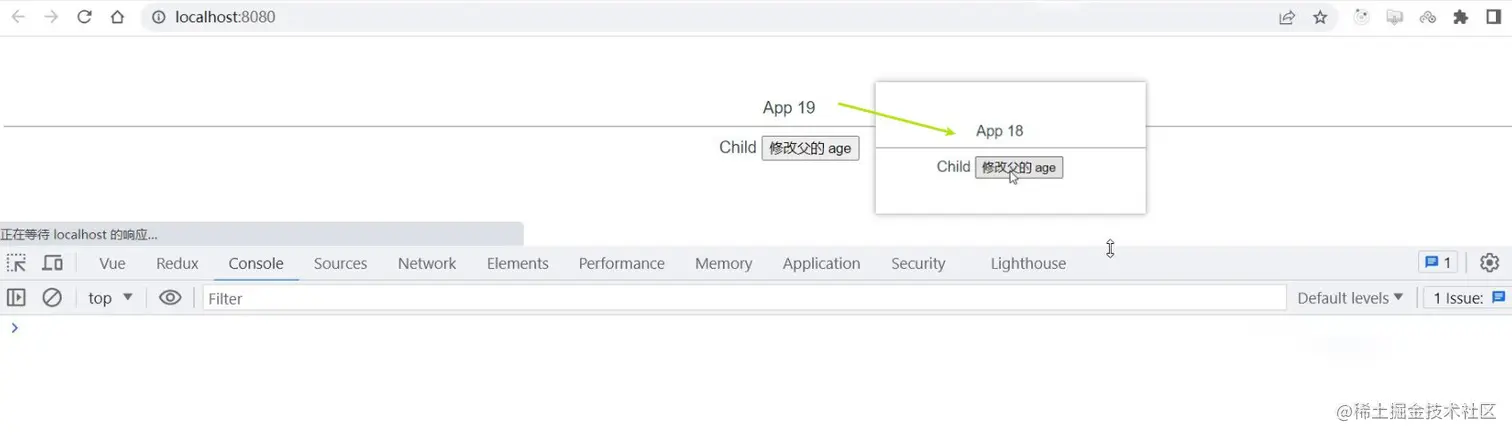Switch to the Network tab

[x=427, y=263]
